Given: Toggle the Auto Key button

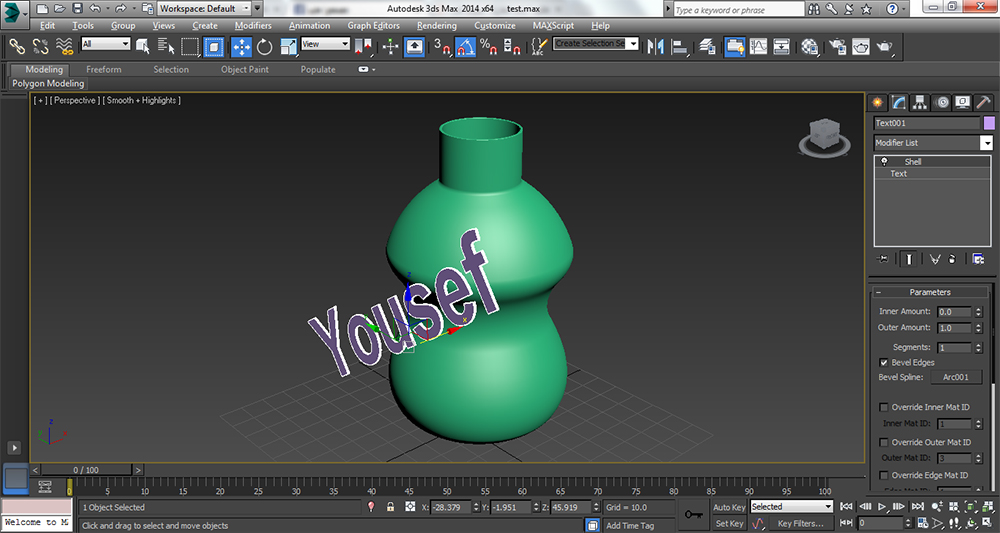Looking at the screenshot, I should (729, 507).
